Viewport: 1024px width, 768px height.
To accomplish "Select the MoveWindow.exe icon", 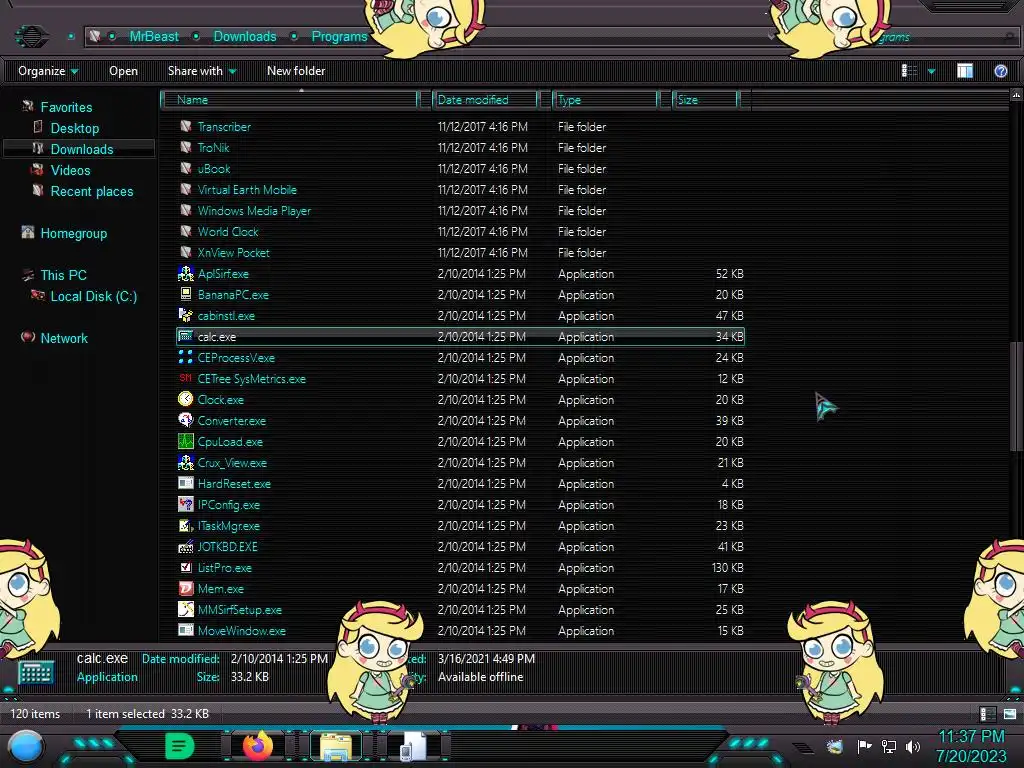I will (185, 630).
